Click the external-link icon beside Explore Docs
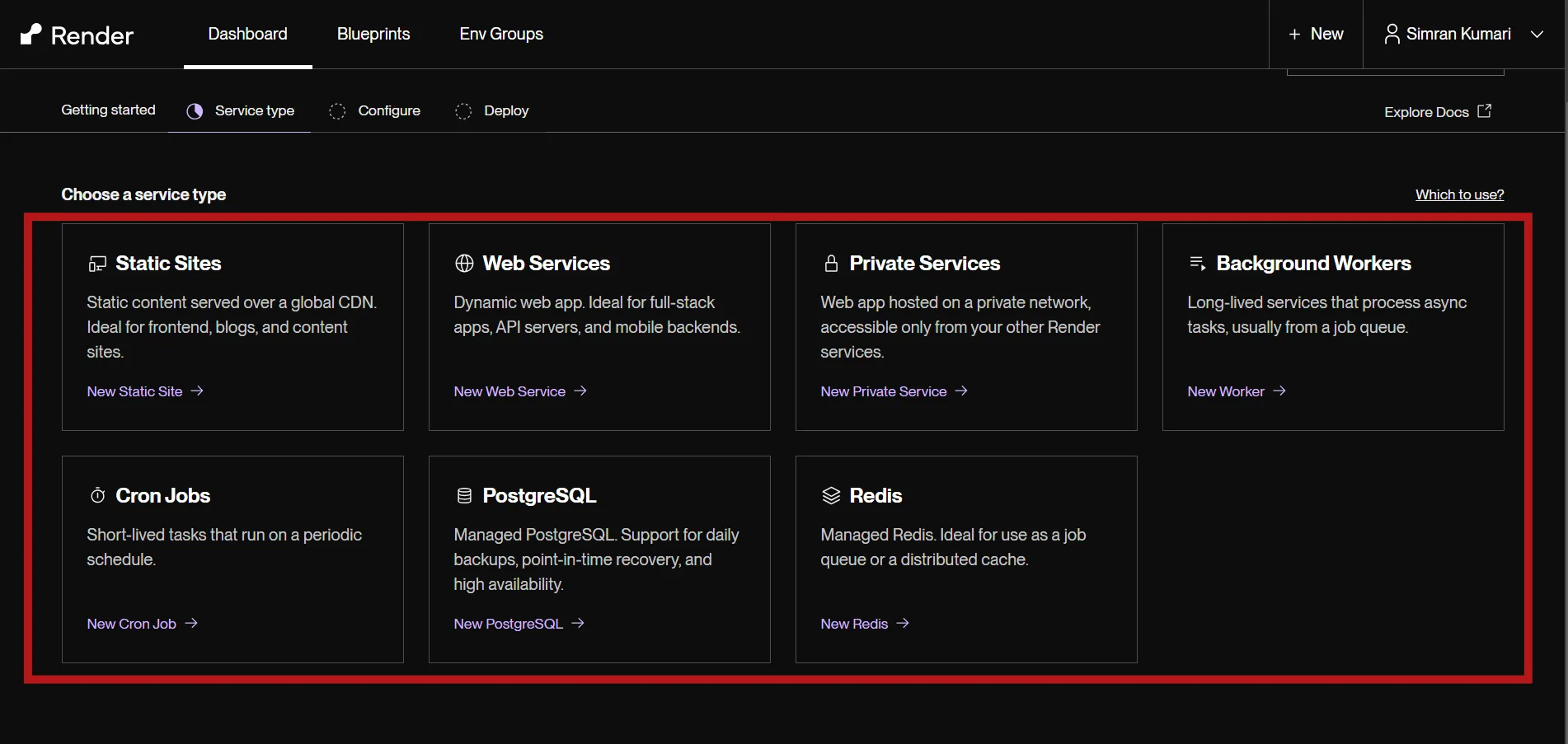 pos(1486,110)
